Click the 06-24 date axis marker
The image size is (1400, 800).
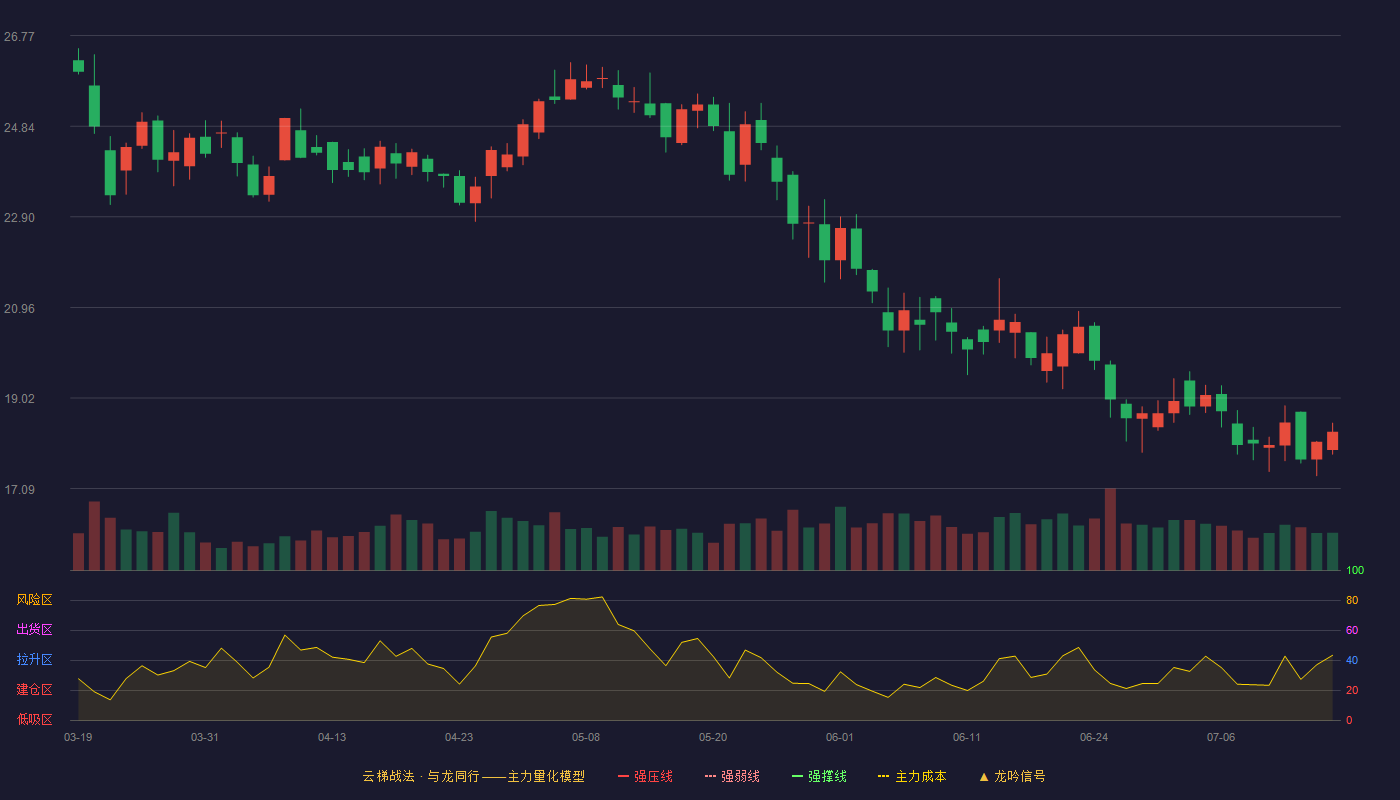point(1094,737)
